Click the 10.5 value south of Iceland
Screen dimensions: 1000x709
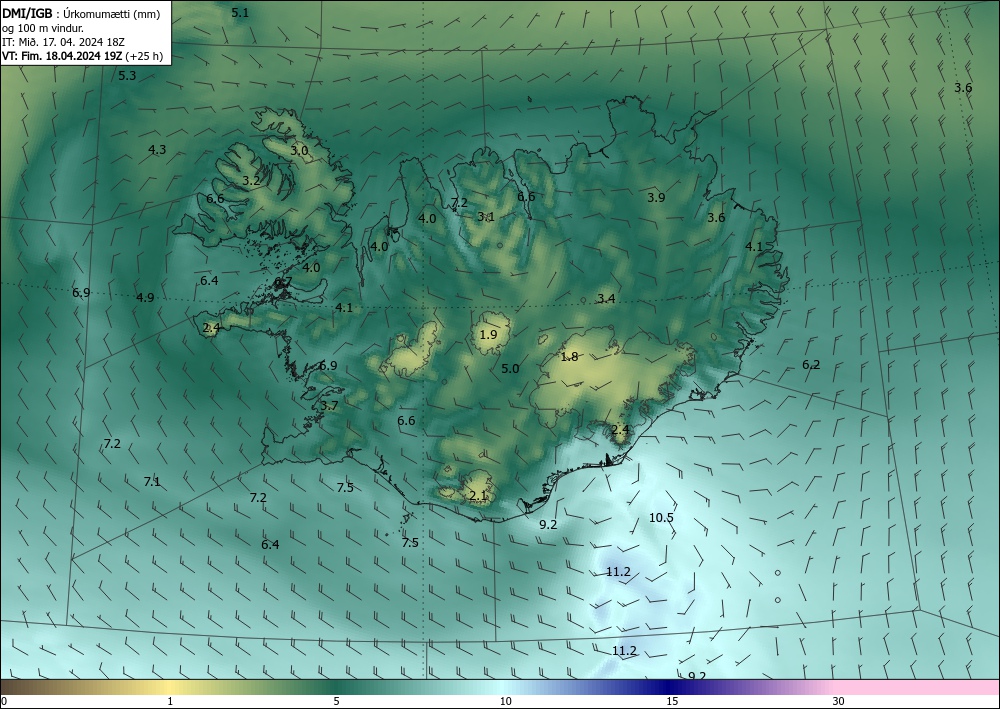click(661, 518)
